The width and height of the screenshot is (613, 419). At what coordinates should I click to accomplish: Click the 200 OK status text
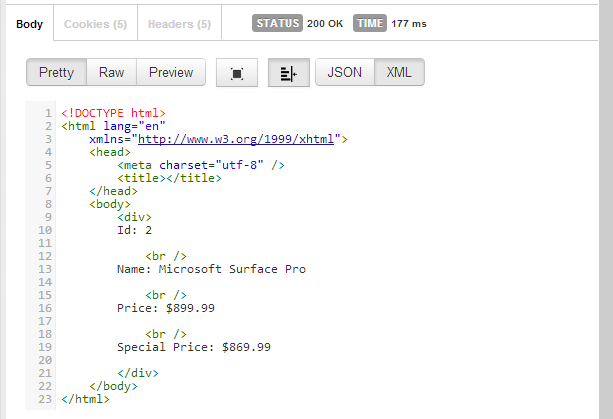(325, 24)
